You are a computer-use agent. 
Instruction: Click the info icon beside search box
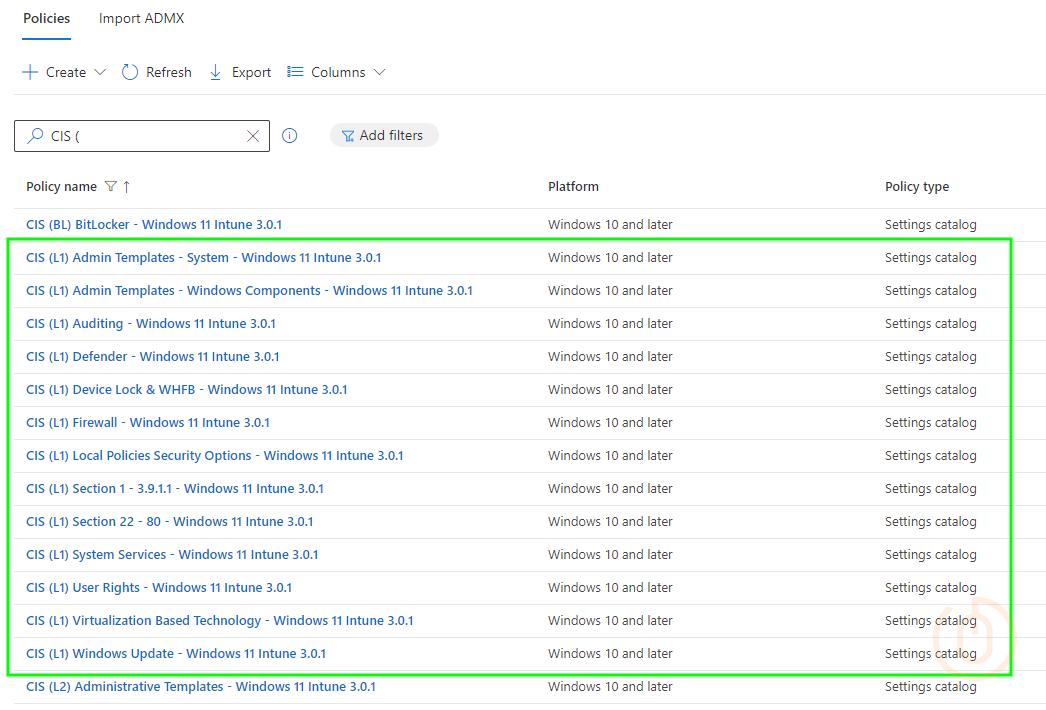coord(290,136)
